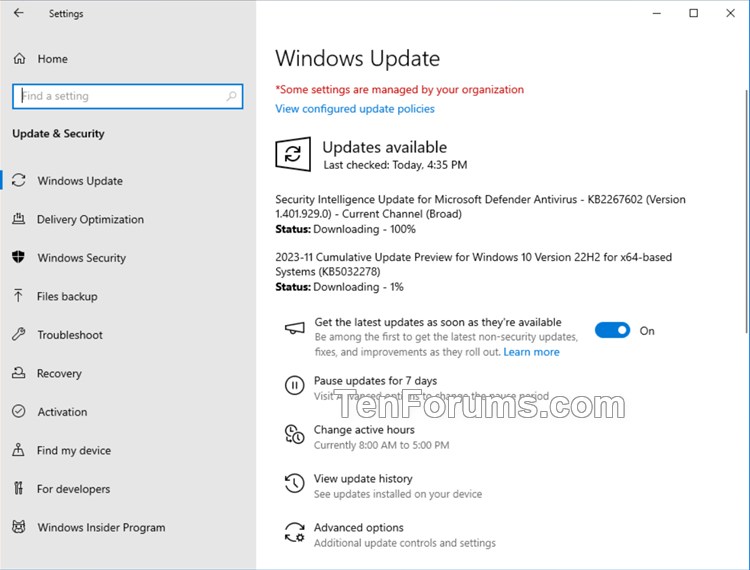The image size is (750, 570).
Task: Click the pause icon for Pause updates
Action: (295, 385)
